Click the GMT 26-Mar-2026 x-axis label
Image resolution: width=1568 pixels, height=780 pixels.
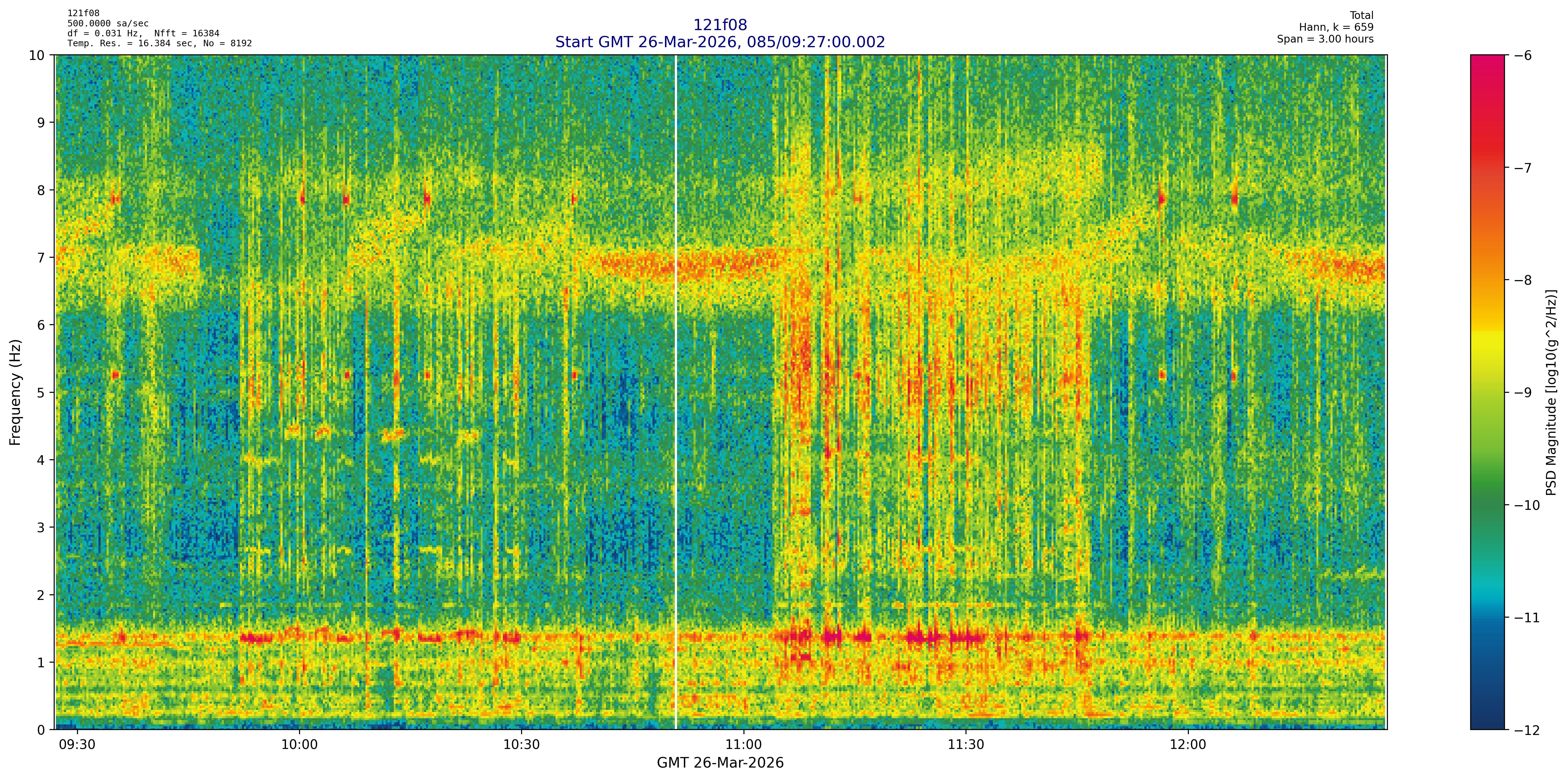tap(720, 763)
